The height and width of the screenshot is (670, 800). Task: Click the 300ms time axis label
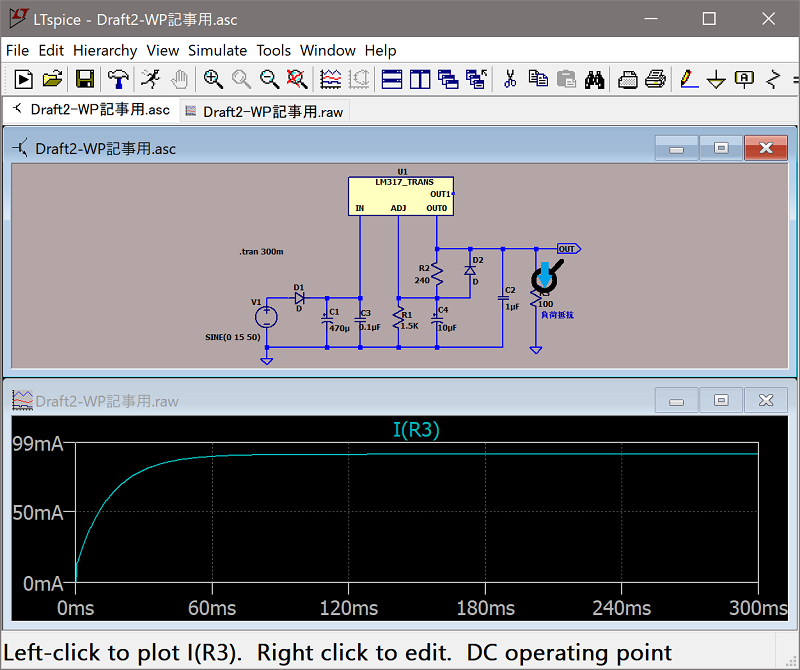click(x=758, y=608)
